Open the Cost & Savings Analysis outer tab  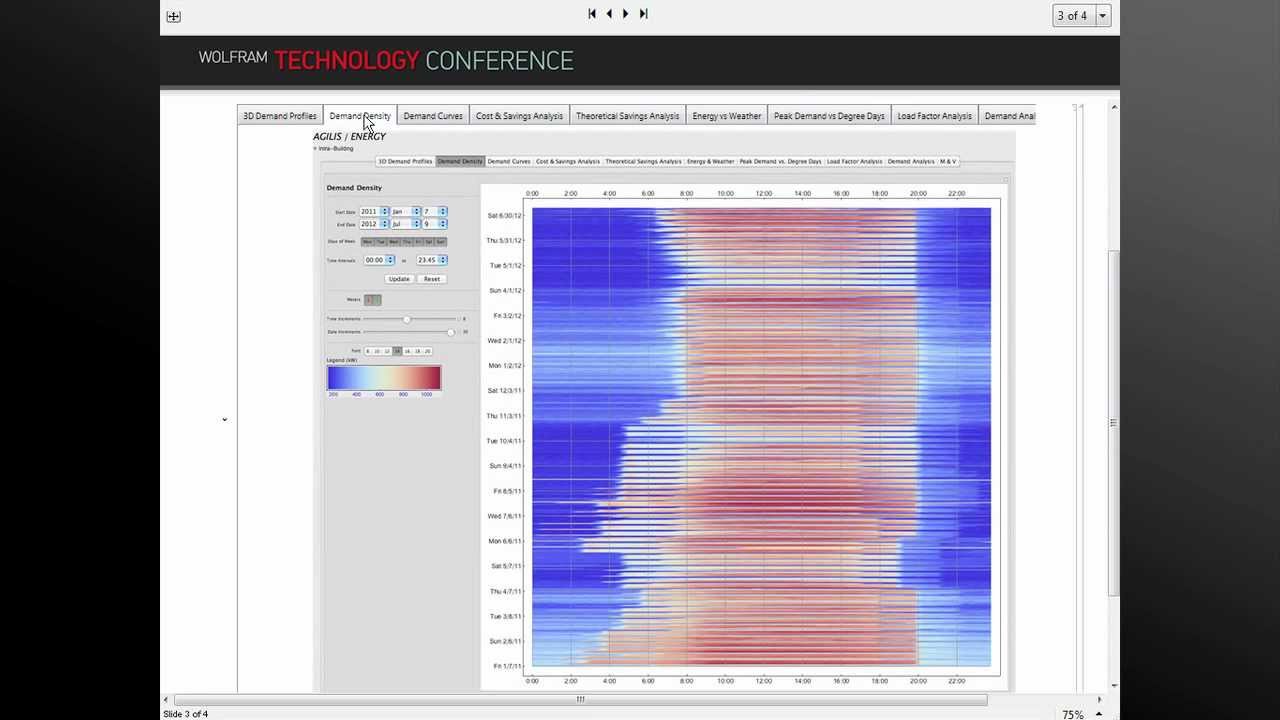tap(519, 116)
